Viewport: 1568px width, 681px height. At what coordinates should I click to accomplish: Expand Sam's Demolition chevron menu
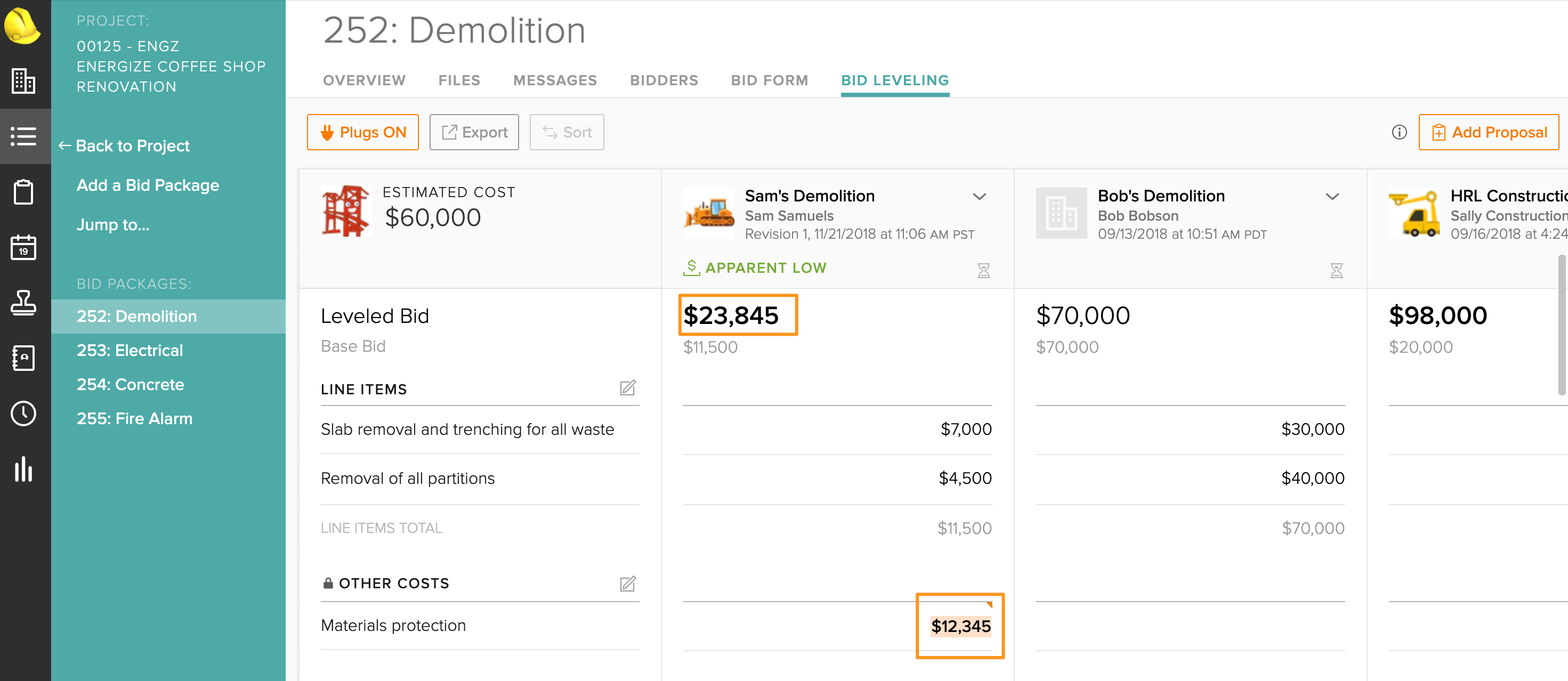(979, 197)
